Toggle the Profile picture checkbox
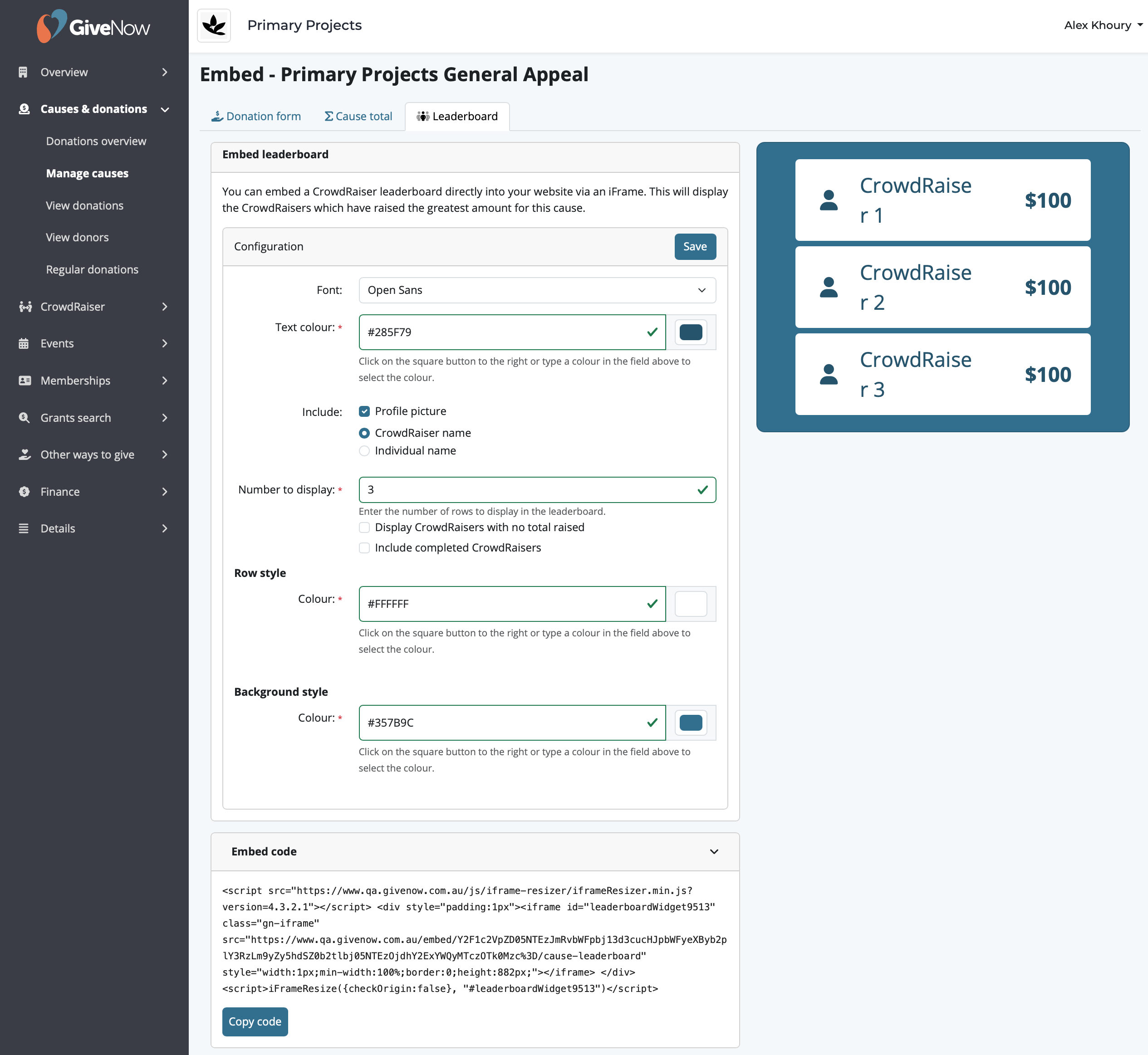The image size is (1148, 1055). point(364,411)
